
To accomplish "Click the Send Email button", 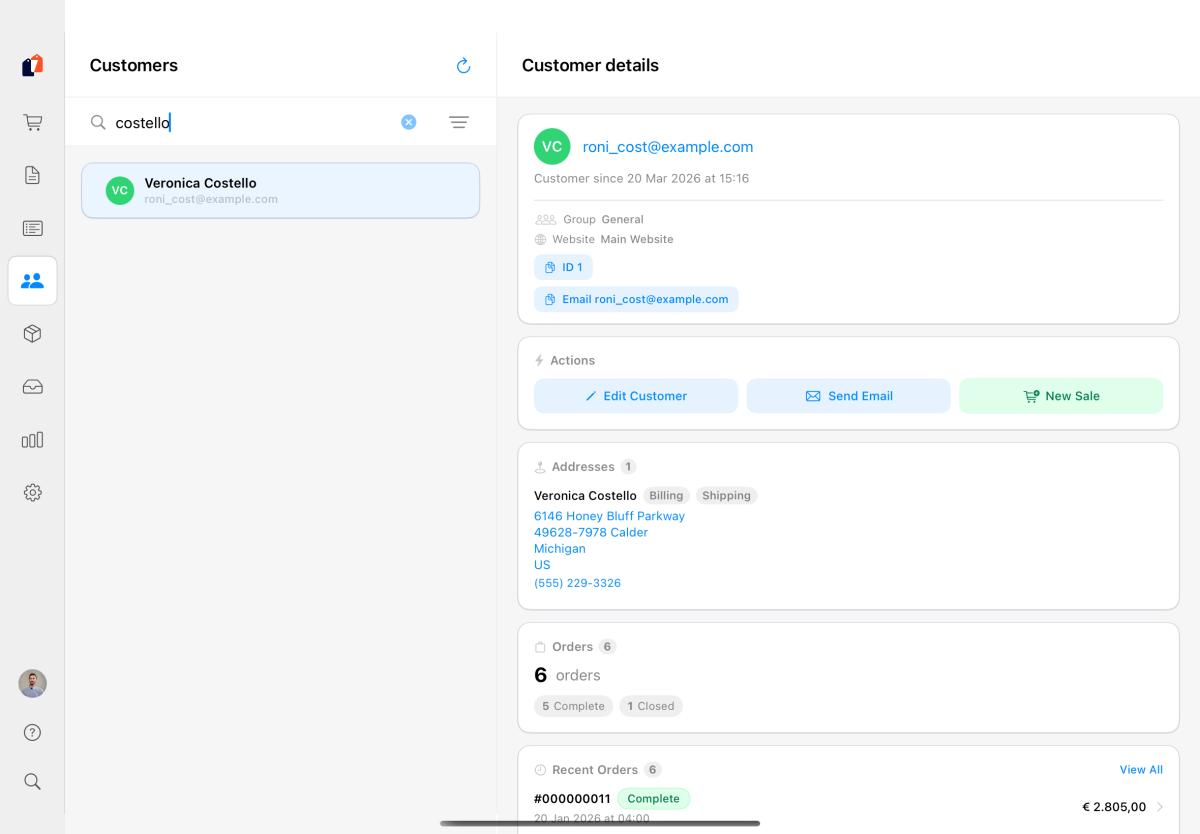I will (x=848, y=396).
